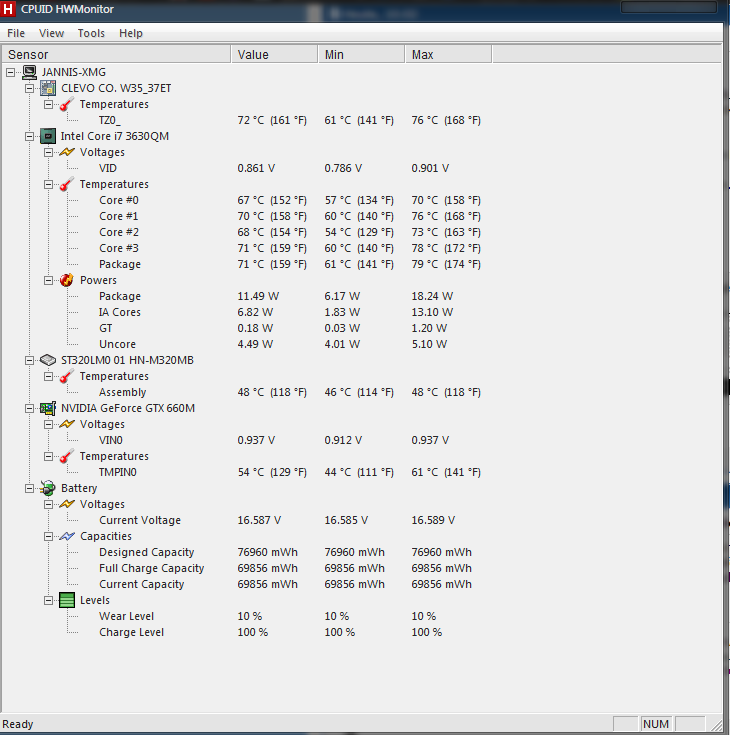730x735 pixels.
Task: Collapse the Capacities group
Action: click(x=48, y=536)
